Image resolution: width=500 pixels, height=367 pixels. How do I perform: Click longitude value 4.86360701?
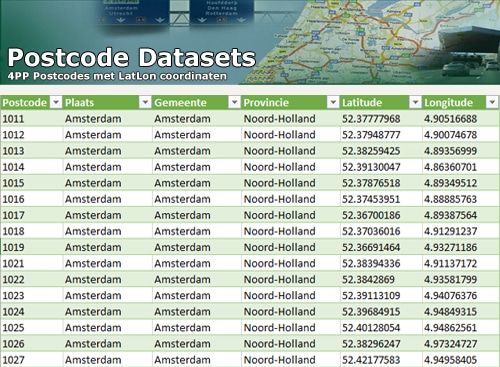[451, 167]
